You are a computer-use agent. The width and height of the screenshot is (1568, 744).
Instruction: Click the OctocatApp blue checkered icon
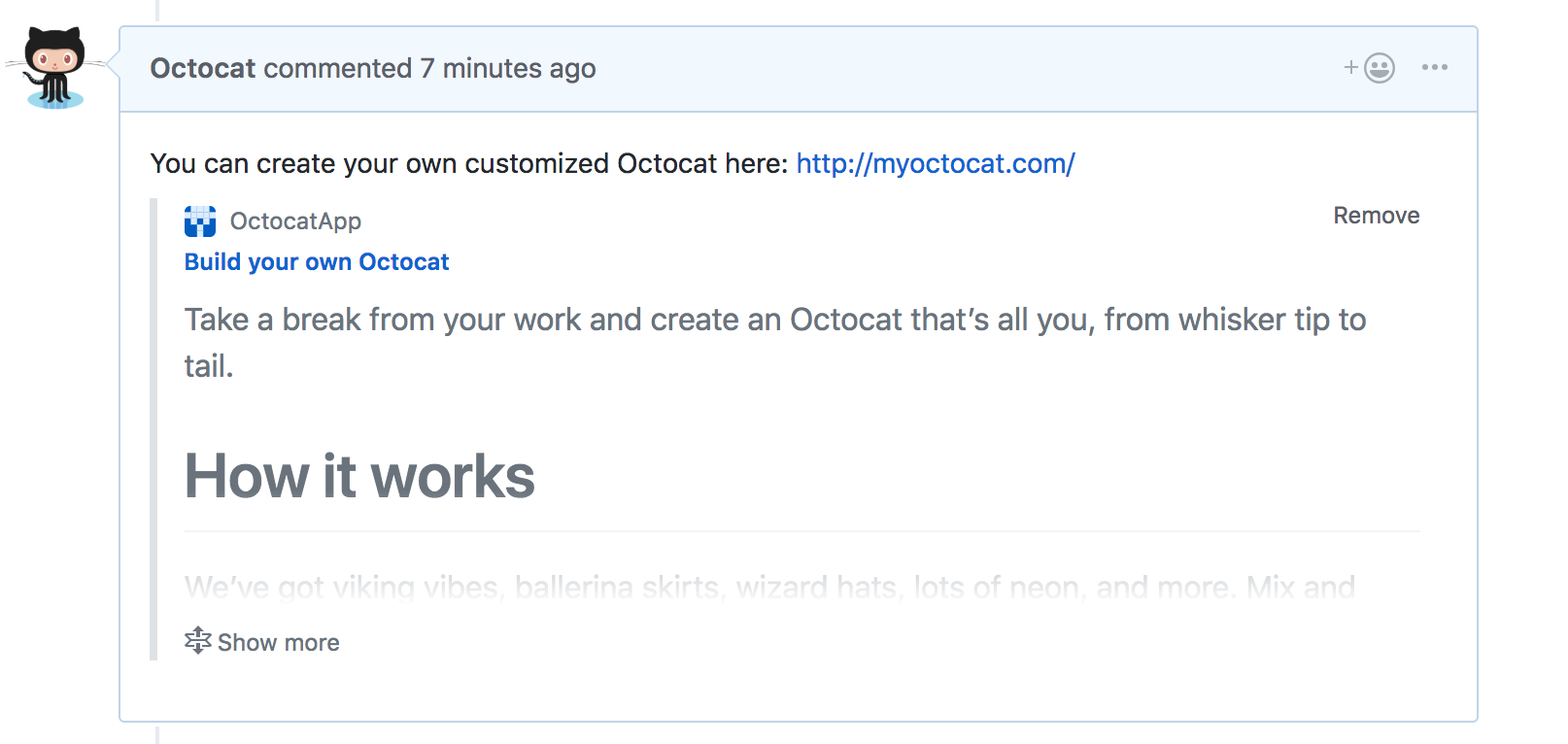click(200, 221)
